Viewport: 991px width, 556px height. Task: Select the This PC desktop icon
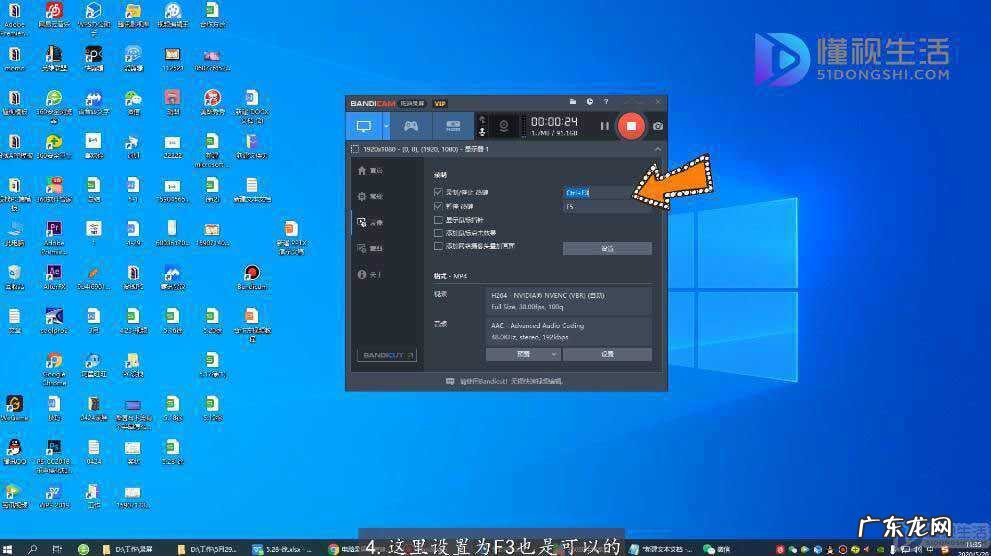[x=14, y=233]
